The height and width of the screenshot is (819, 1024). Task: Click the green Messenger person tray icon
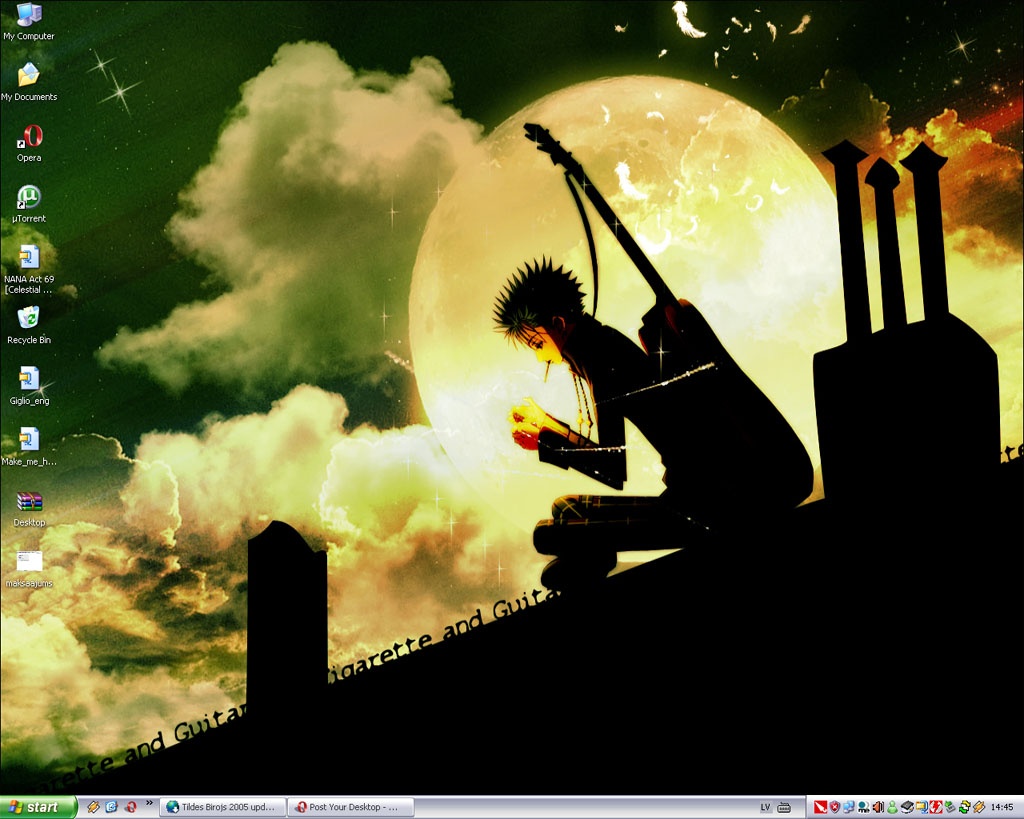892,807
